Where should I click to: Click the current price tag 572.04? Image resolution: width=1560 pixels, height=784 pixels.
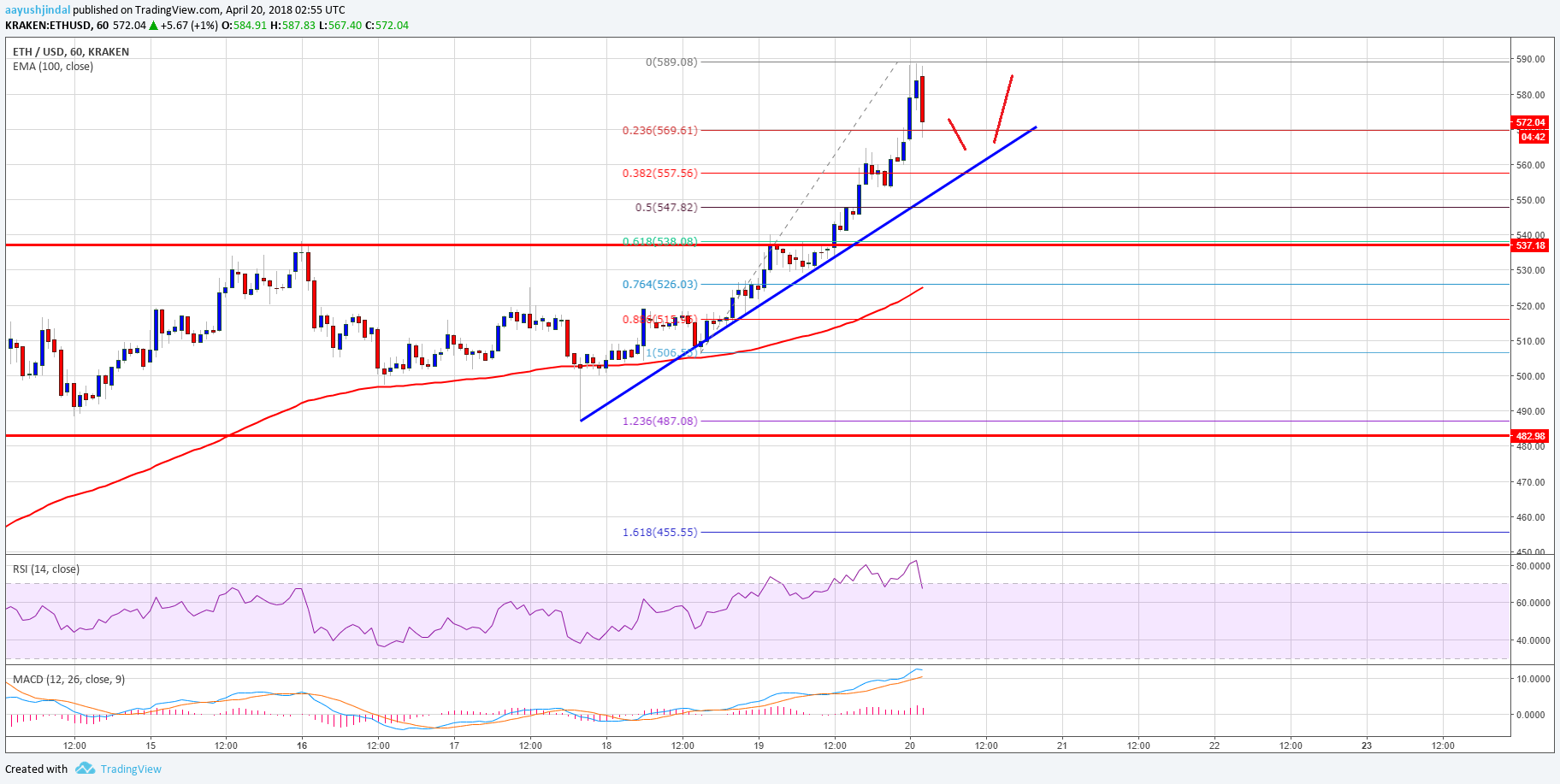pos(1530,123)
